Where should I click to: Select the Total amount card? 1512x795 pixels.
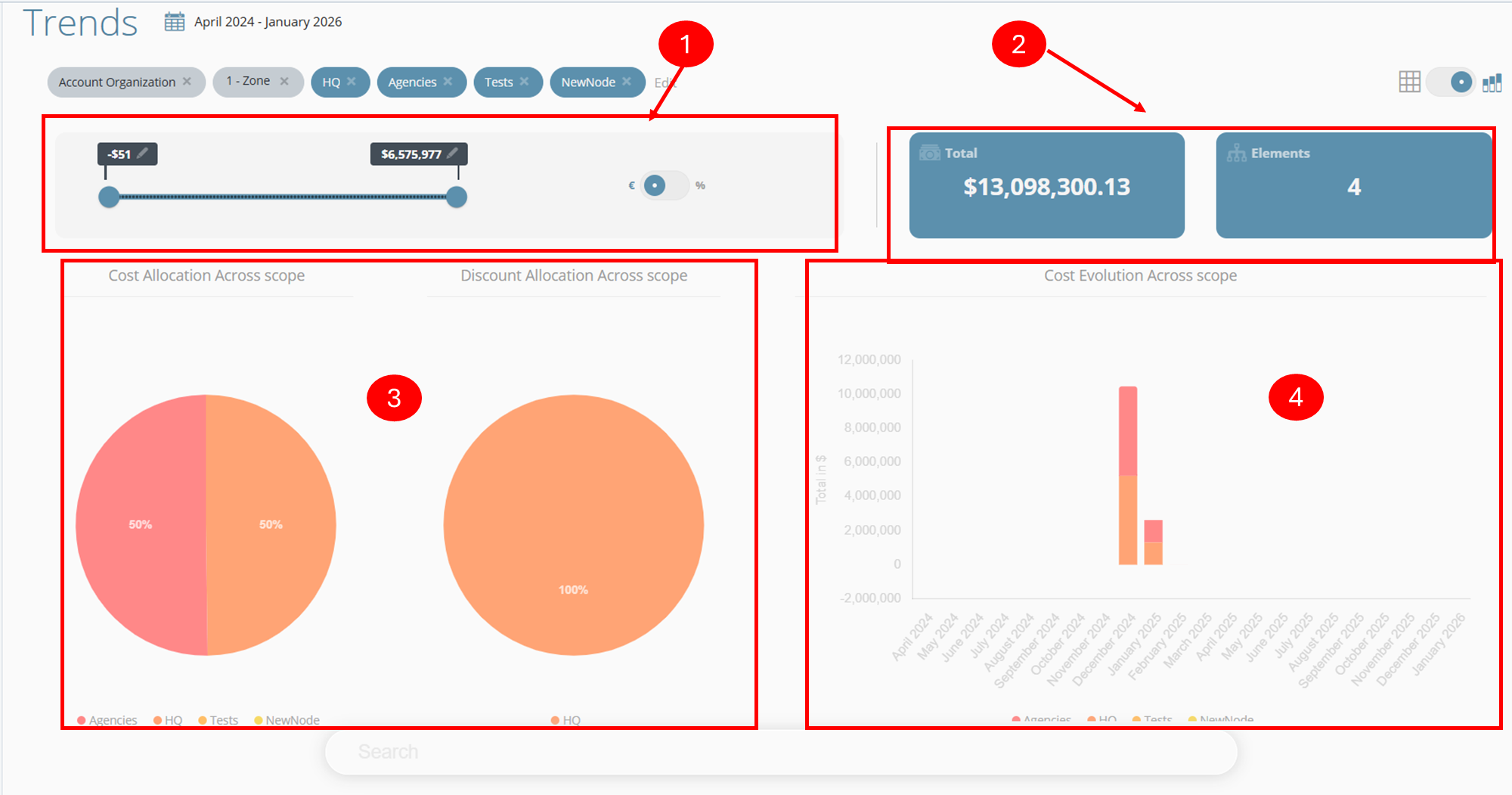pos(1046,185)
